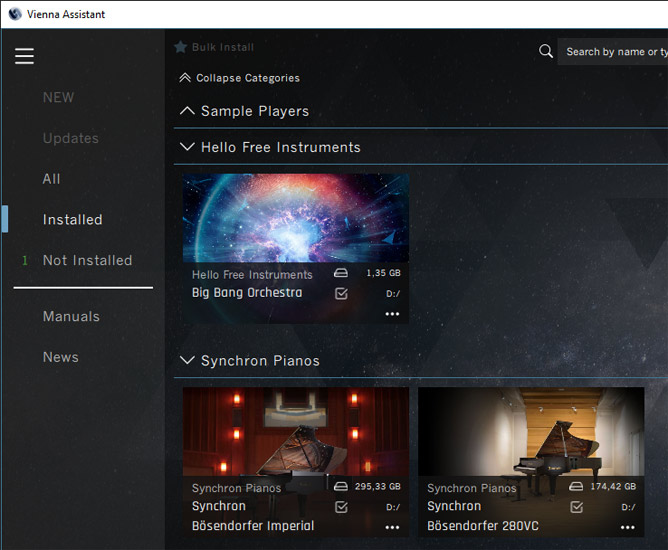Click Bösendorfer 280VC disk size icon

576,487
